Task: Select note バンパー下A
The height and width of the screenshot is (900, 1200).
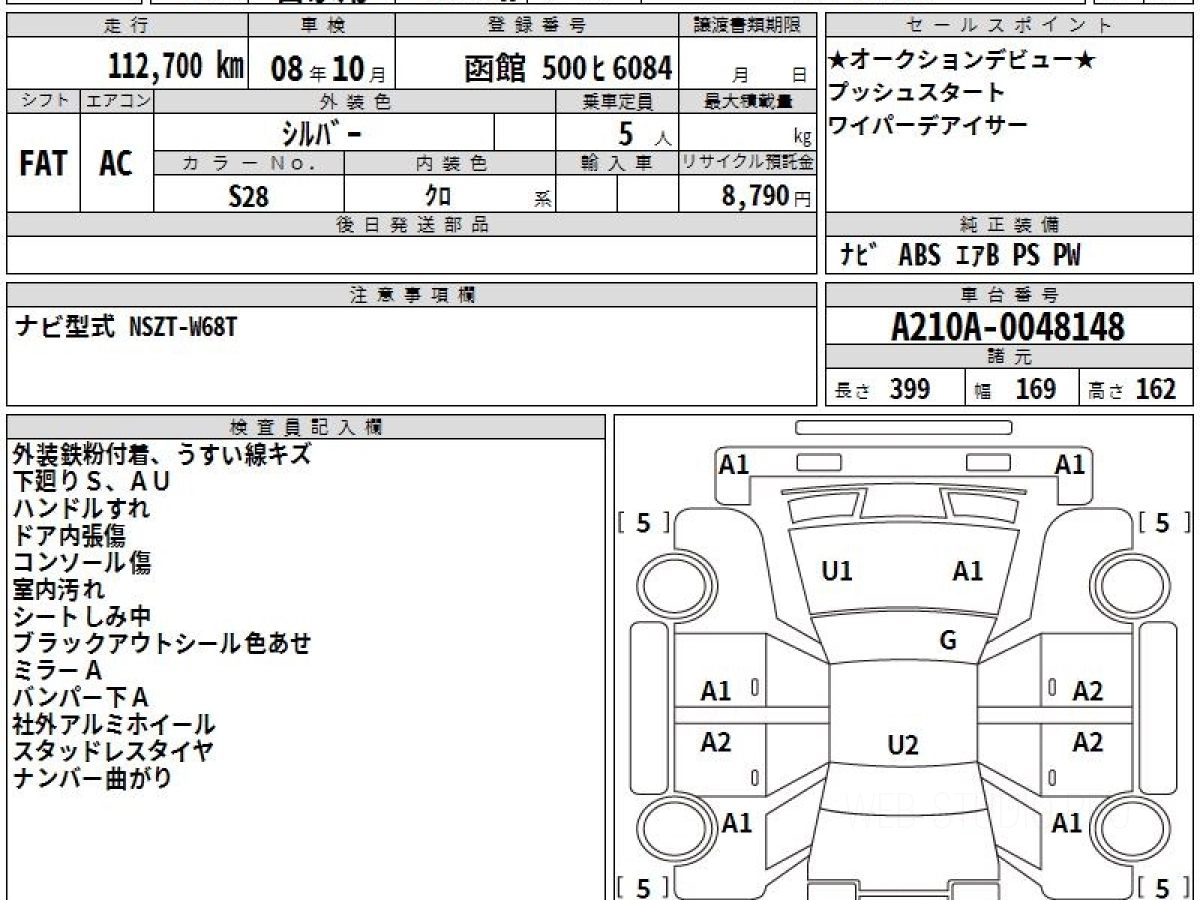Action: [81, 697]
